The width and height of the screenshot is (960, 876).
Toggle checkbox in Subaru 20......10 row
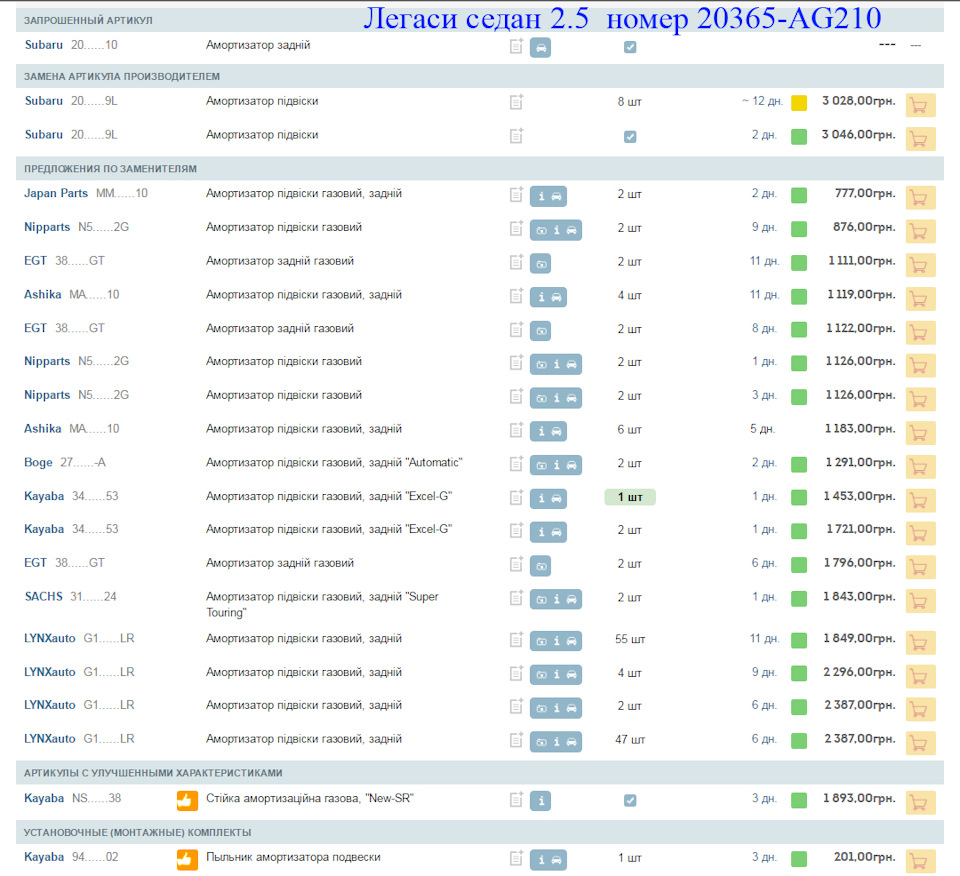click(630, 47)
